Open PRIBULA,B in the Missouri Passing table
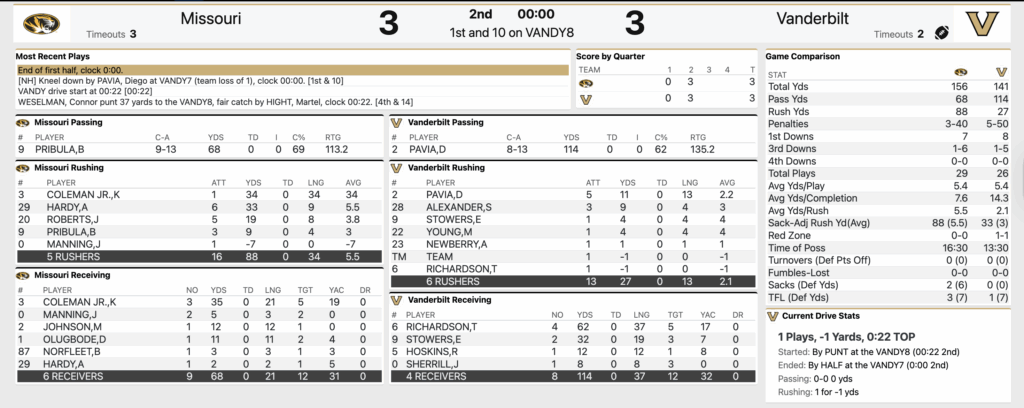 [60, 149]
